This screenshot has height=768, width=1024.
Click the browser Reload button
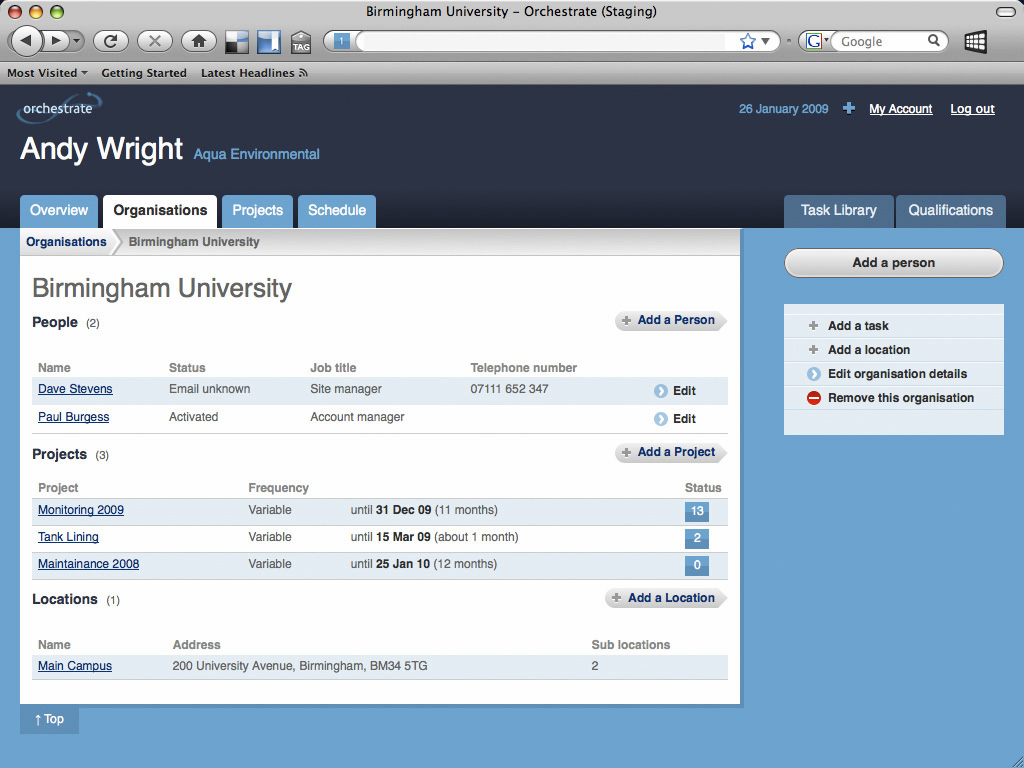pos(110,41)
